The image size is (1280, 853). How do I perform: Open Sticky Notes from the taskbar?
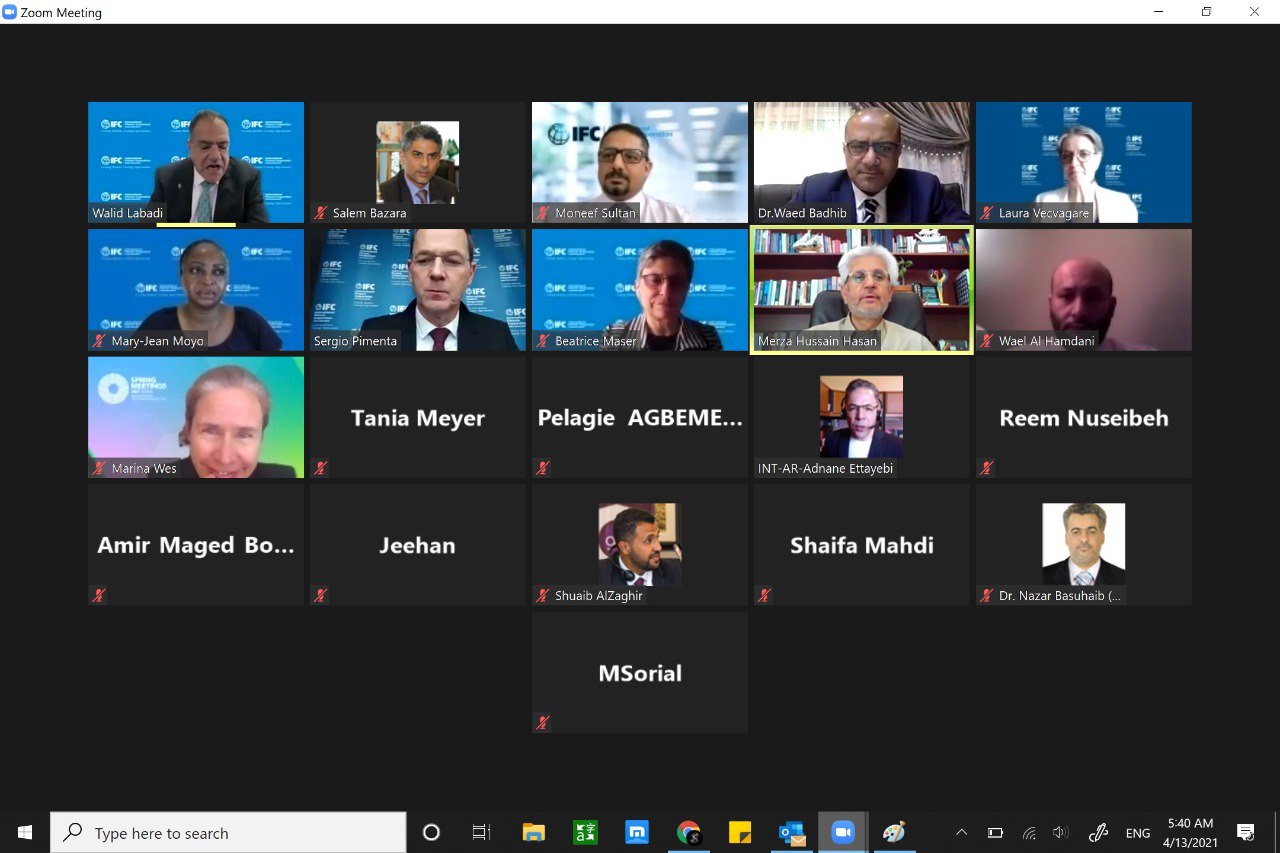pyautogui.click(x=740, y=832)
